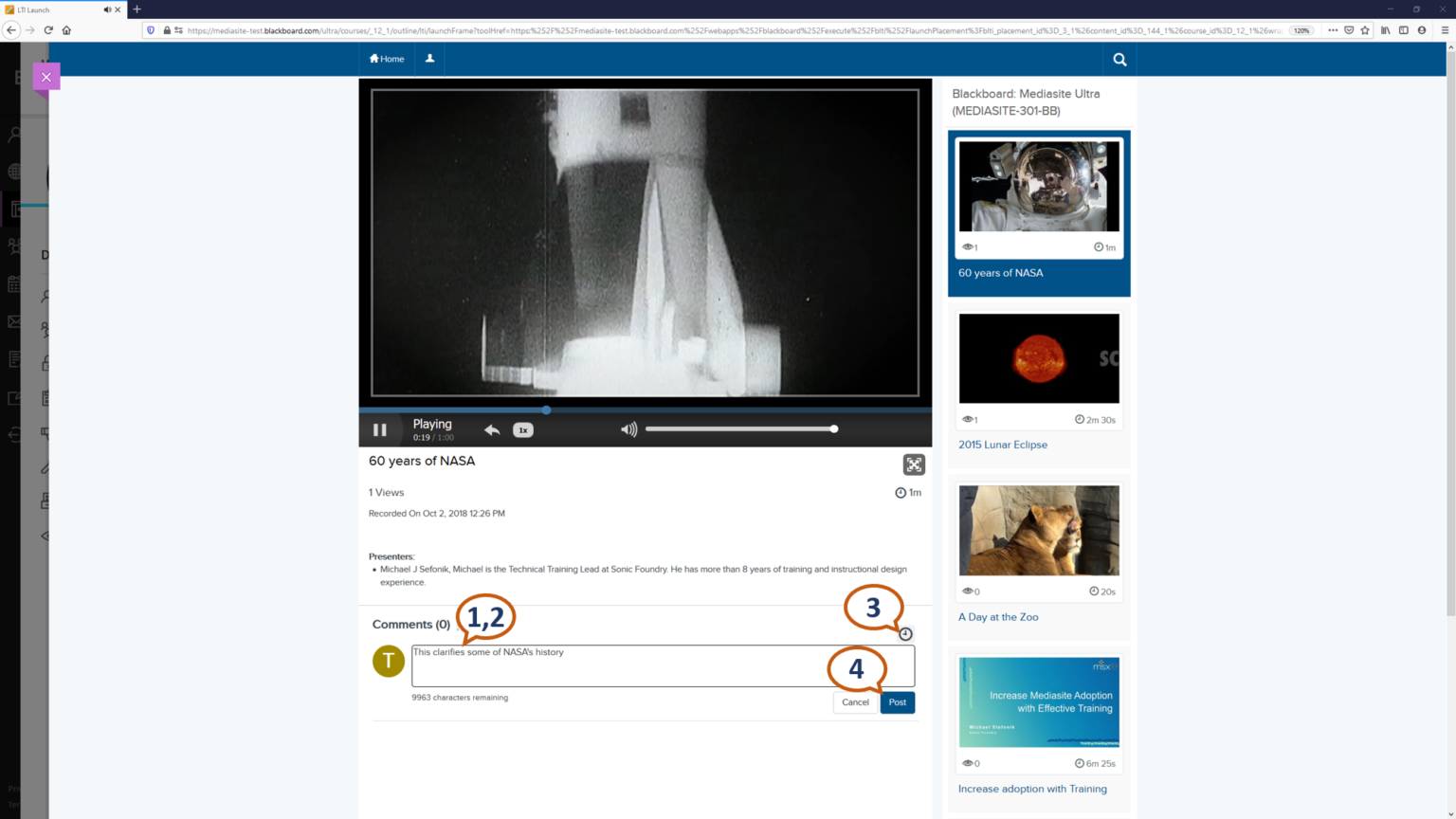The image size is (1456, 819).
Task: Cancel the comment
Action: 855,702
